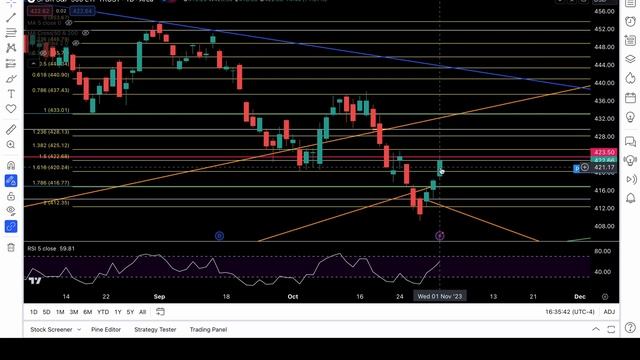The image size is (640, 360).
Task: Open the notifications bell
Action: (x=630, y=198)
